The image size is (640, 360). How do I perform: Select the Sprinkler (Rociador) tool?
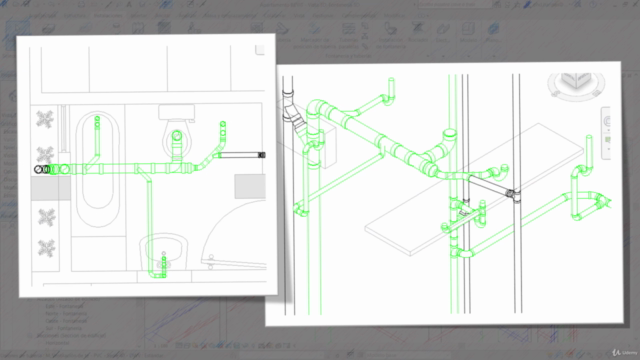click(418, 33)
